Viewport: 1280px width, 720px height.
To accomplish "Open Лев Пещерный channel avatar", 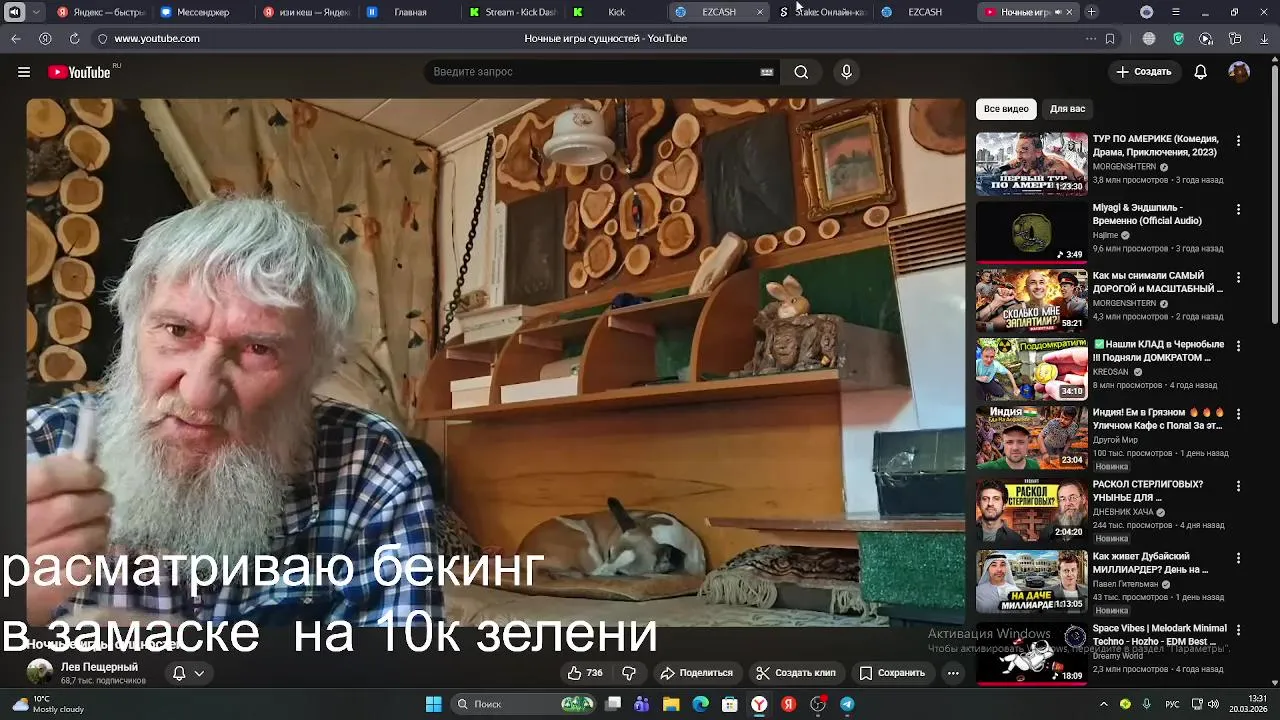I will click(x=40, y=672).
